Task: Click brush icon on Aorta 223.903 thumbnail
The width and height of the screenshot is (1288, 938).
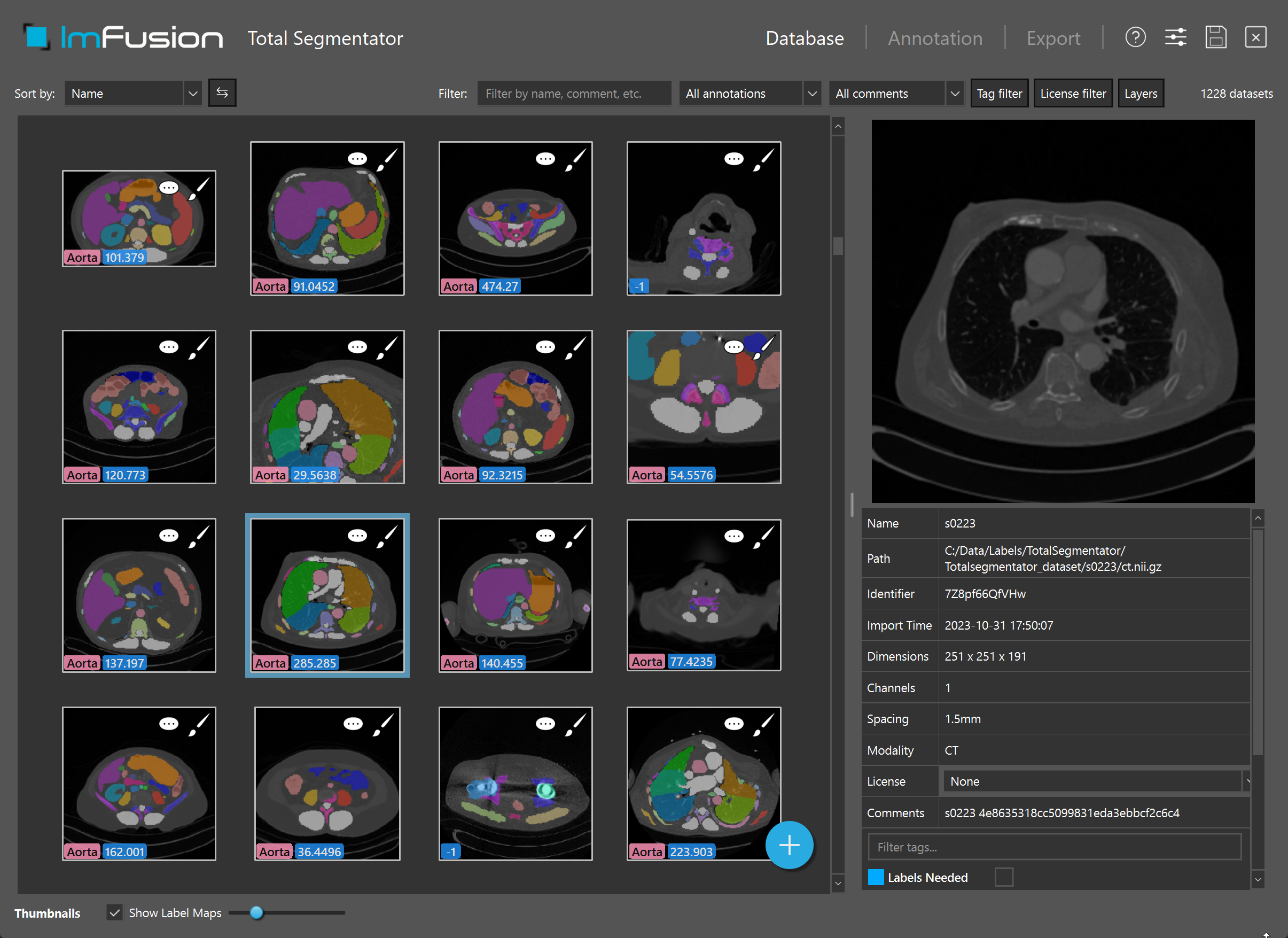Action: (x=764, y=724)
